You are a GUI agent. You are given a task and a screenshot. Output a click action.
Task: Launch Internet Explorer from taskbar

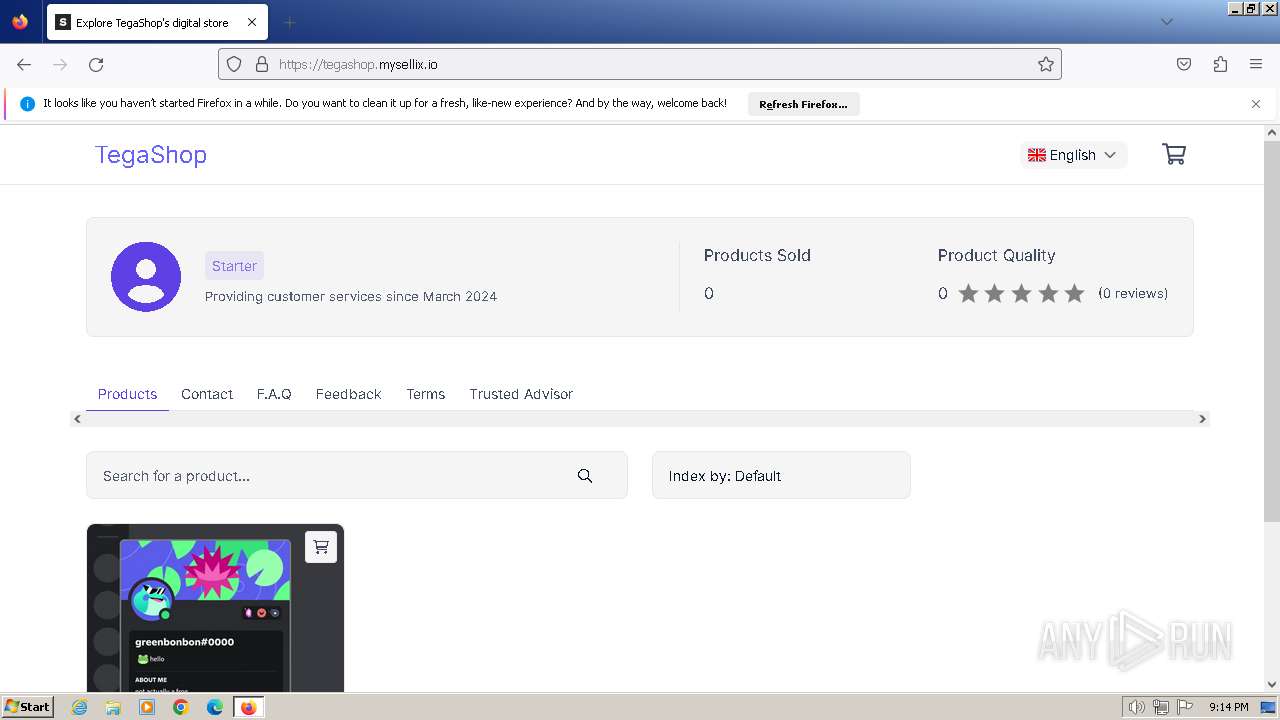(x=79, y=707)
